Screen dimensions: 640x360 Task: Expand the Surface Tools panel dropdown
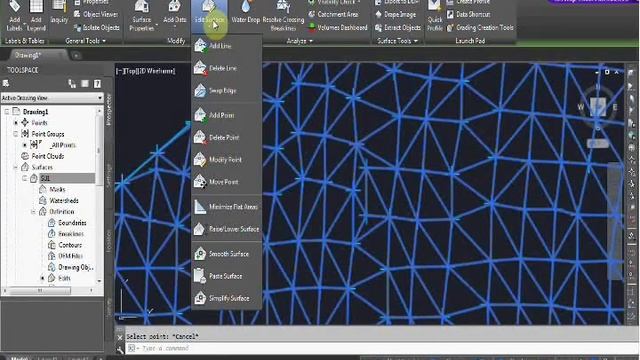(397, 40)
